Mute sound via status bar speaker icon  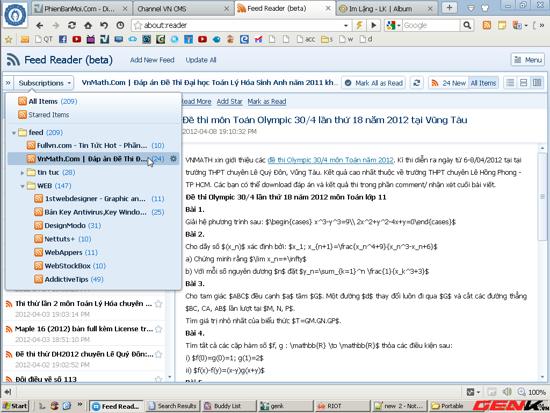click(x=507, y=392)
